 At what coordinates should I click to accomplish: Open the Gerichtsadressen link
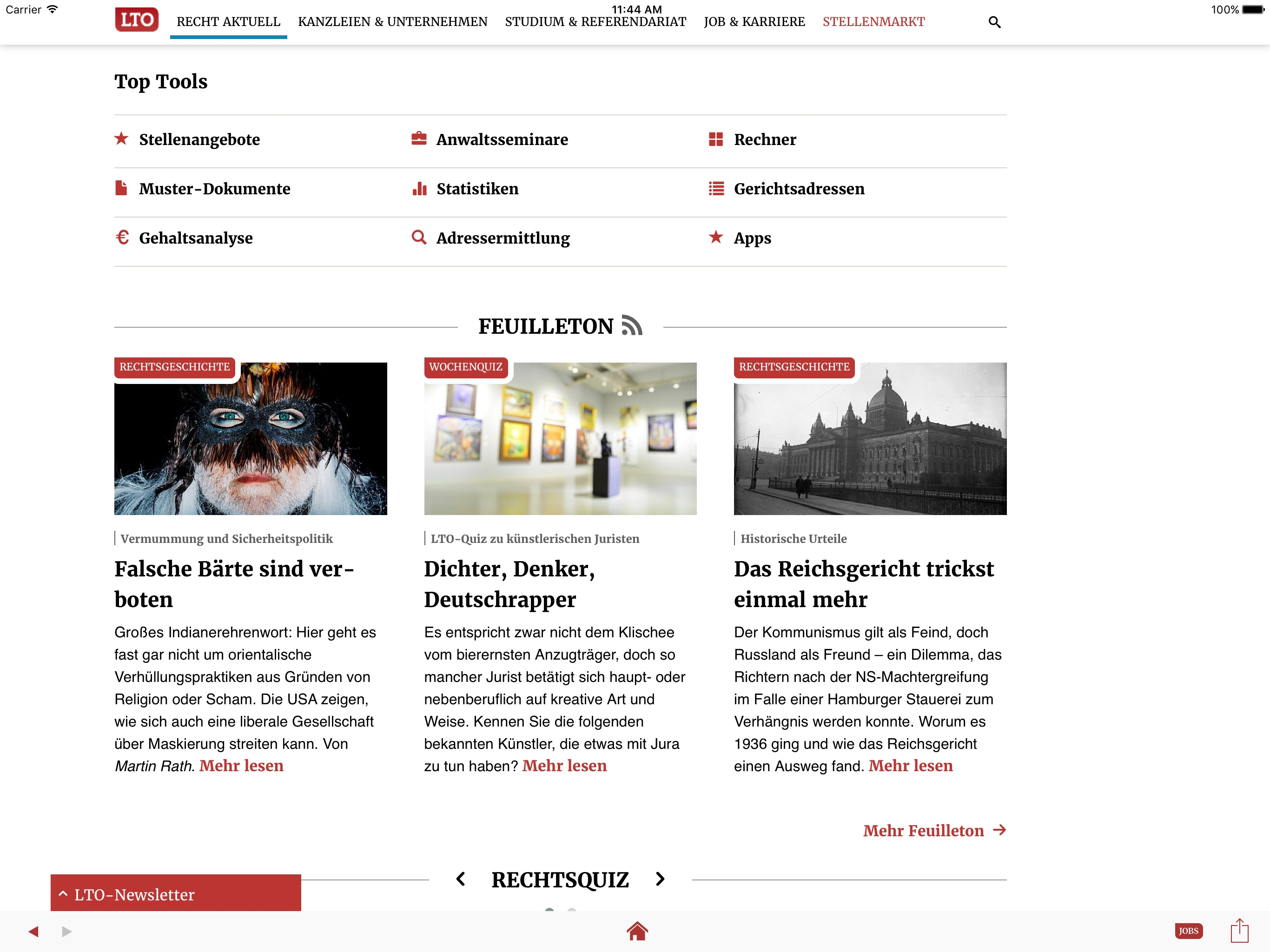pyautogui.click(x=799, y=189)
